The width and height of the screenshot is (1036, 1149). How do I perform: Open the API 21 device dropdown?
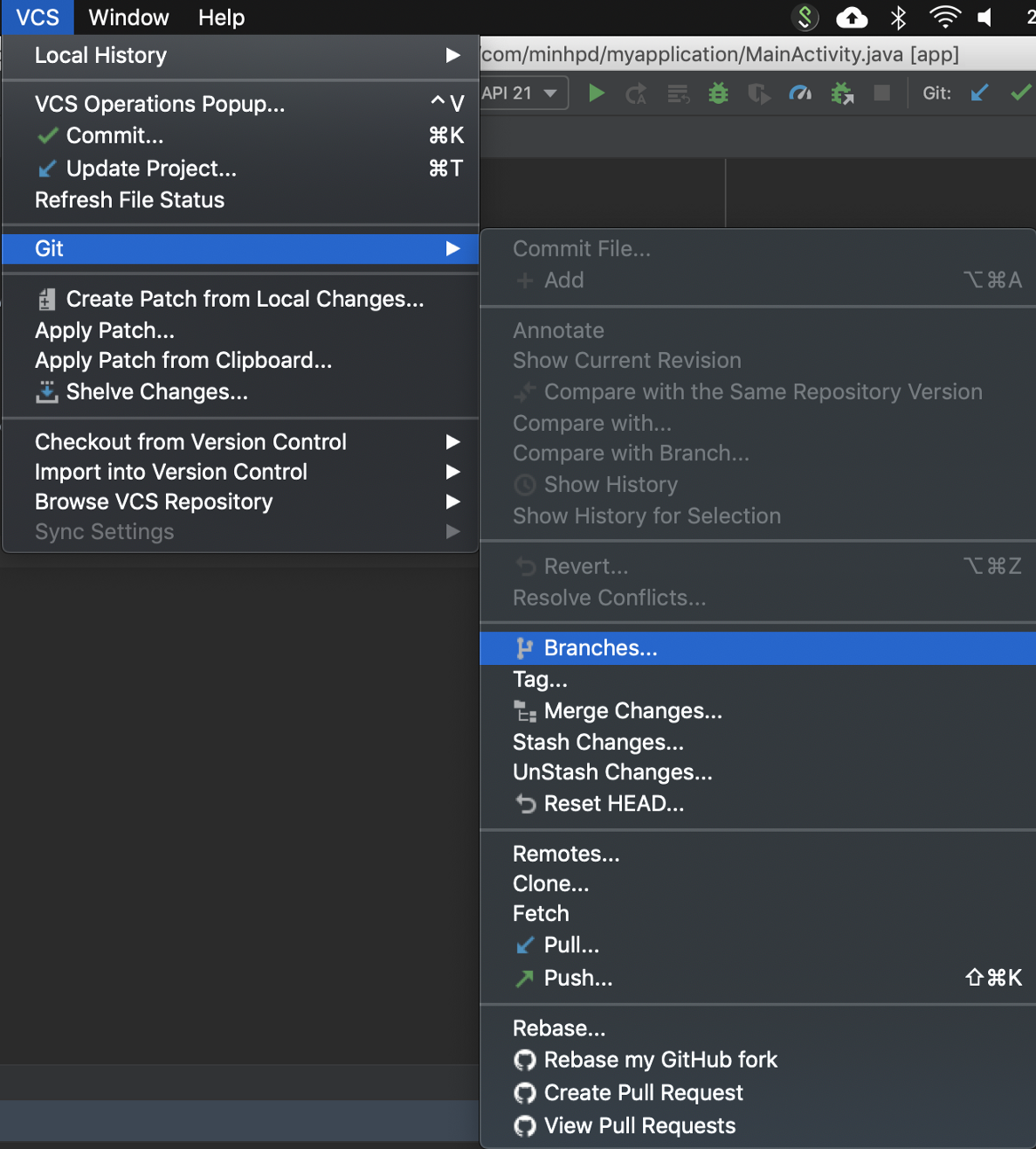(522, 93)
